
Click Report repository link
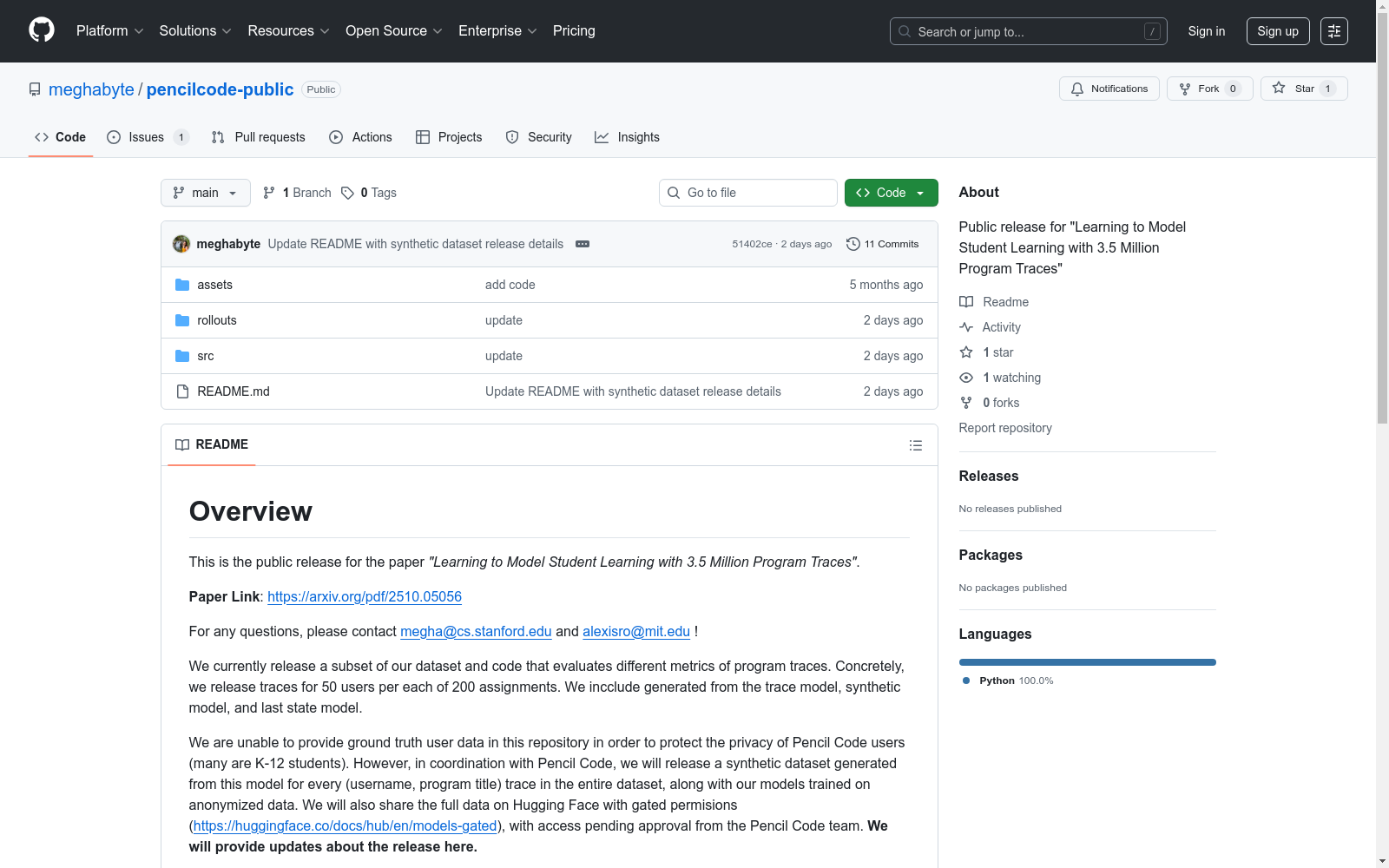(x=1005, y=428)
